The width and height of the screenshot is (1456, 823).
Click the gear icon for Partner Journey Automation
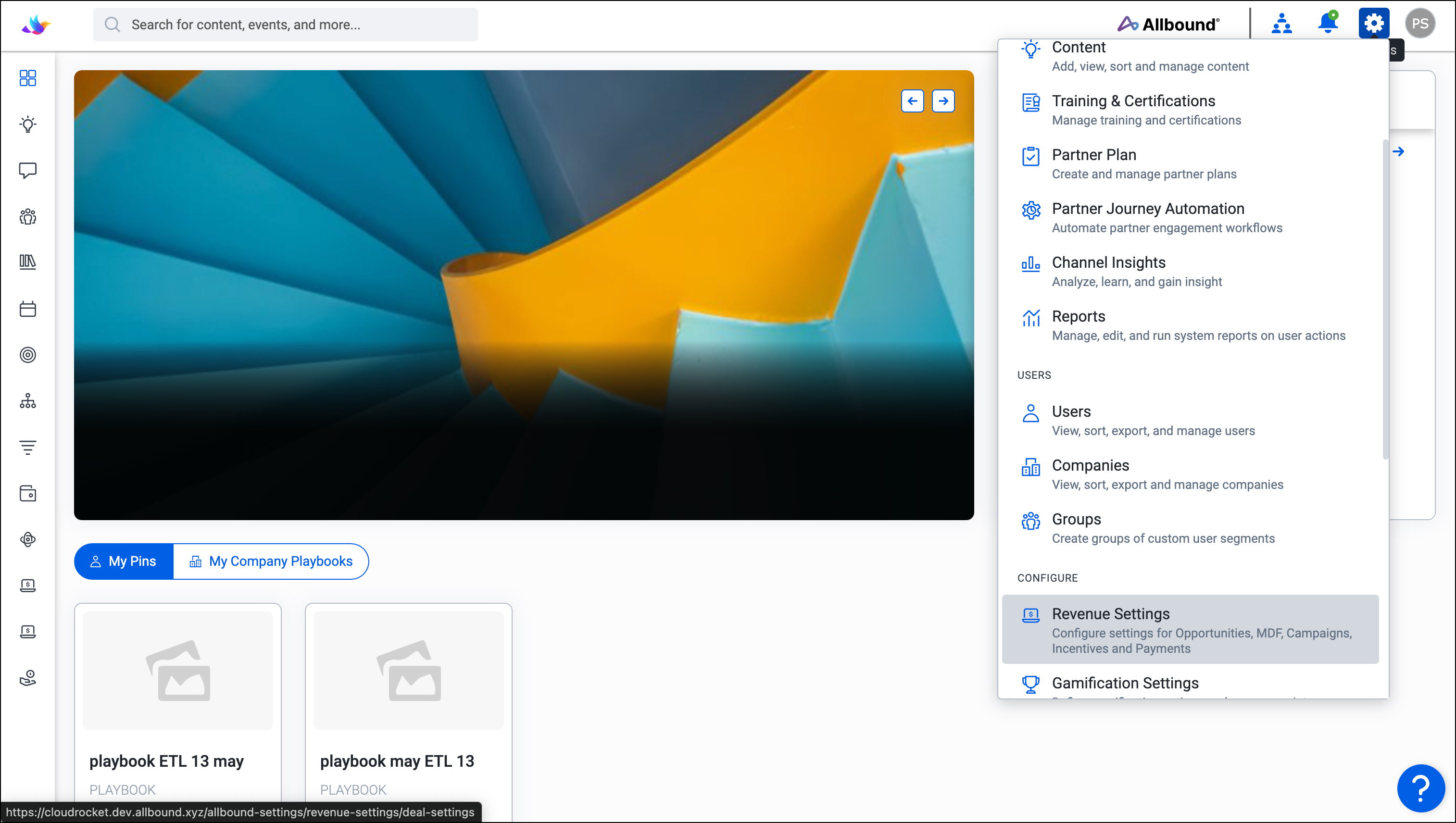click(x=1030, y=210)
